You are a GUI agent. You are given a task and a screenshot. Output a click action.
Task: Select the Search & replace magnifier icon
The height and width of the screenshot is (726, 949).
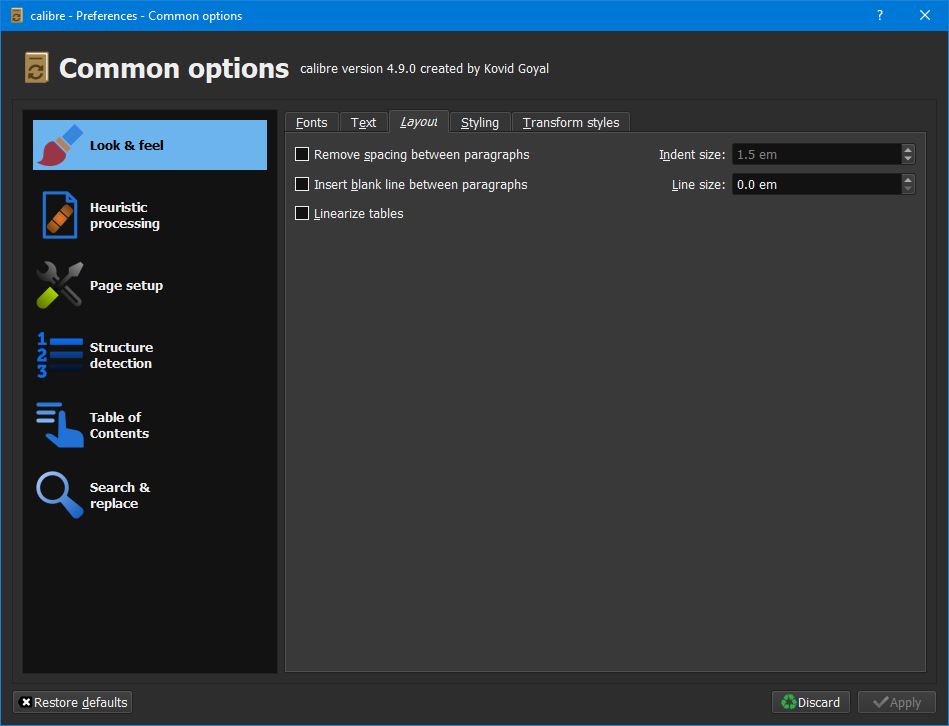[60, 495]
